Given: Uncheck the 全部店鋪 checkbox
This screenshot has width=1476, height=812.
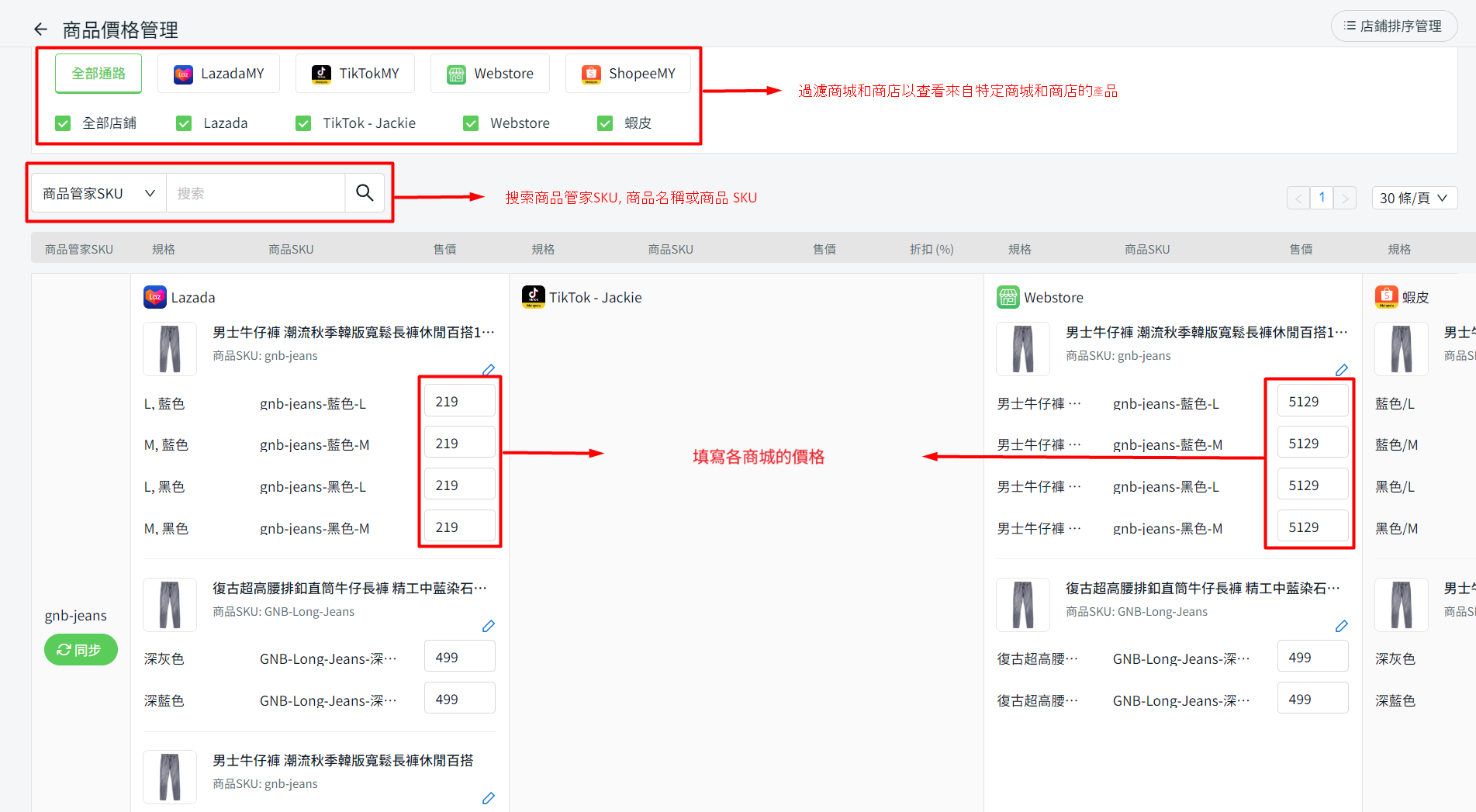Looking at the screenshot, I should (x=64, y=123).
